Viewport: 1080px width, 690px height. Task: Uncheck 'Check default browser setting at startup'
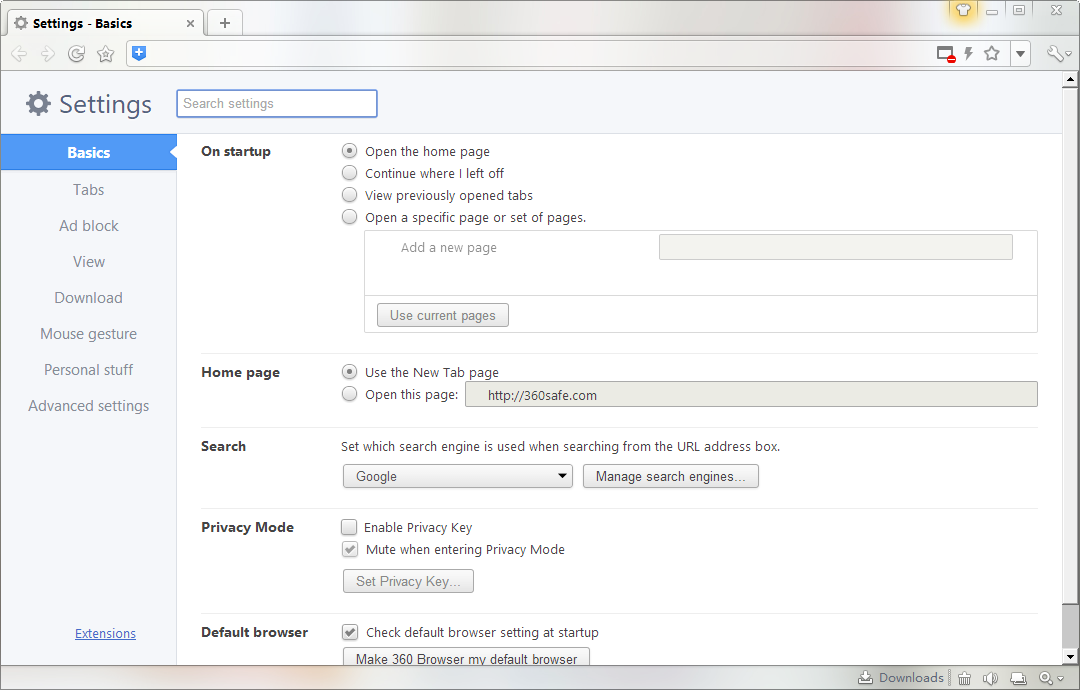click(350, 632)
